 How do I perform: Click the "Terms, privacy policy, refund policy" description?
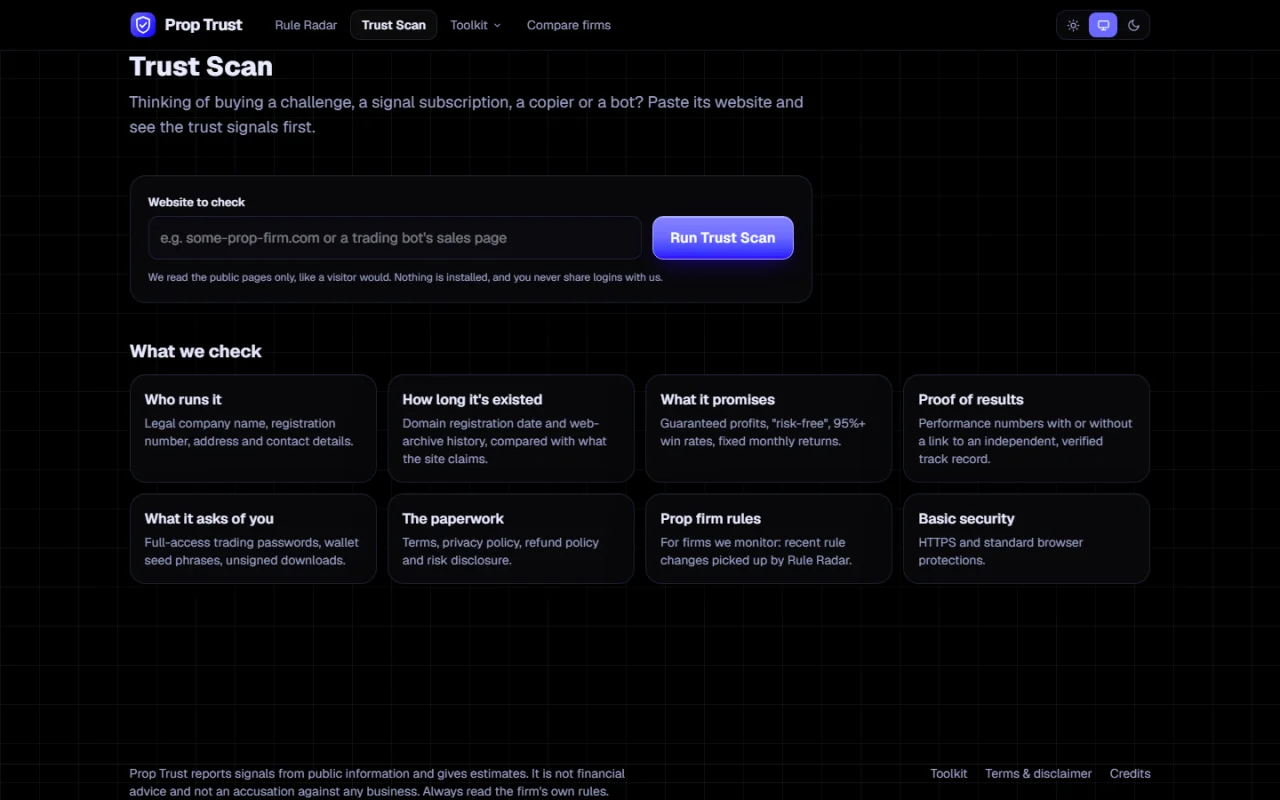pyautogui.click(x=501, y=551)
